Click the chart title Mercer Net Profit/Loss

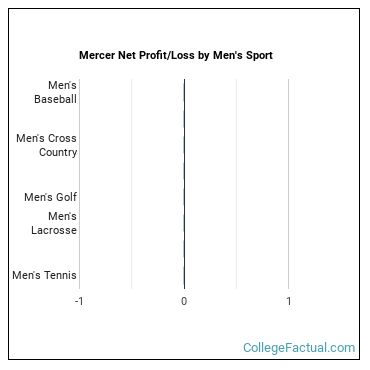(x=176, y=55)
